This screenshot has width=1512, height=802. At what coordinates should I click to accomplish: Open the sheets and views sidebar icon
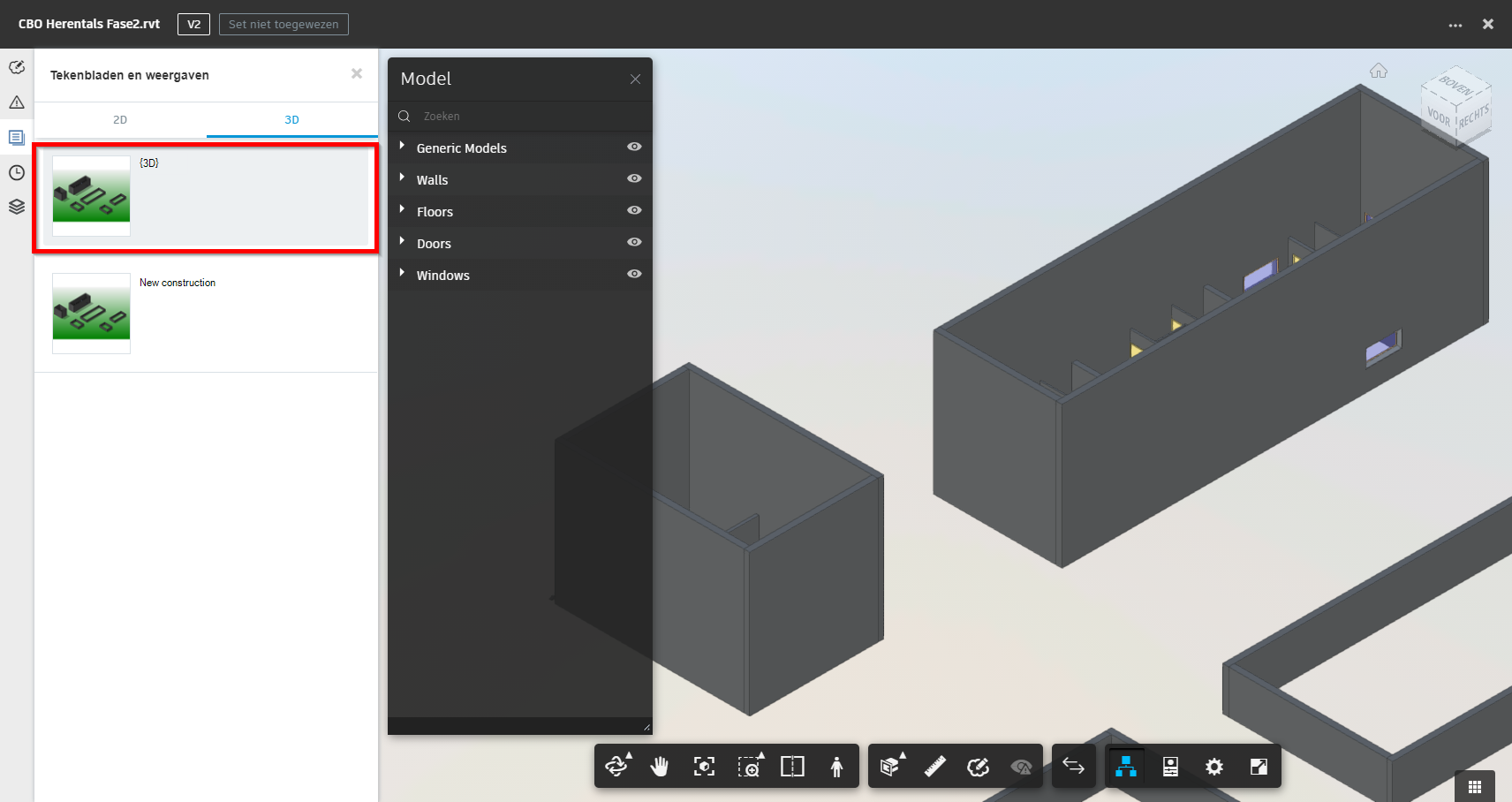(17, 137)
